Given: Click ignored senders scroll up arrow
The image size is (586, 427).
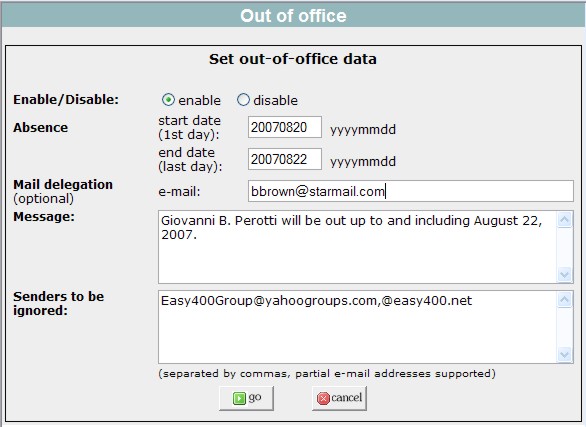Looking at the screenshot, I should coord(564,300).
